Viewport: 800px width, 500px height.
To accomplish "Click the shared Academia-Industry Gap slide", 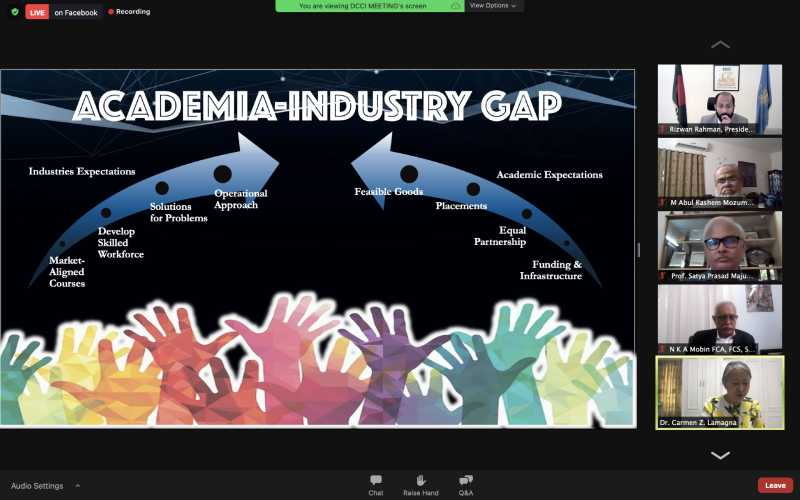I will [x=318, y=248].
